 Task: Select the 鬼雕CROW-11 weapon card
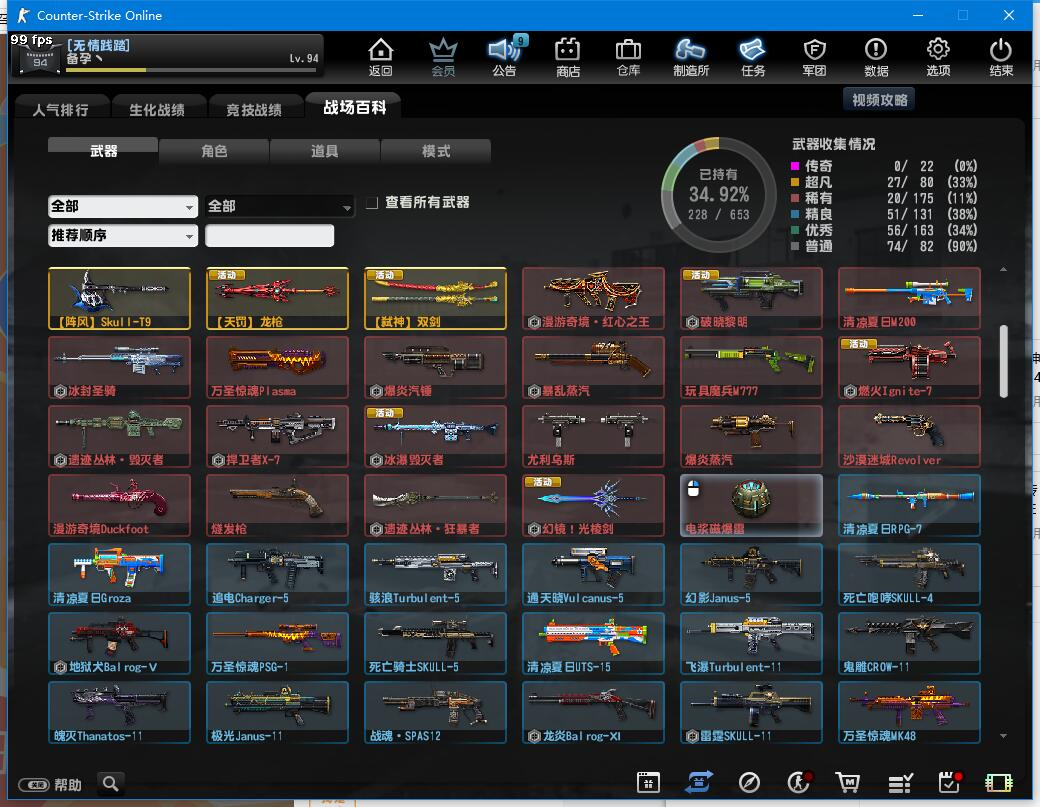[x=909, y=643]
